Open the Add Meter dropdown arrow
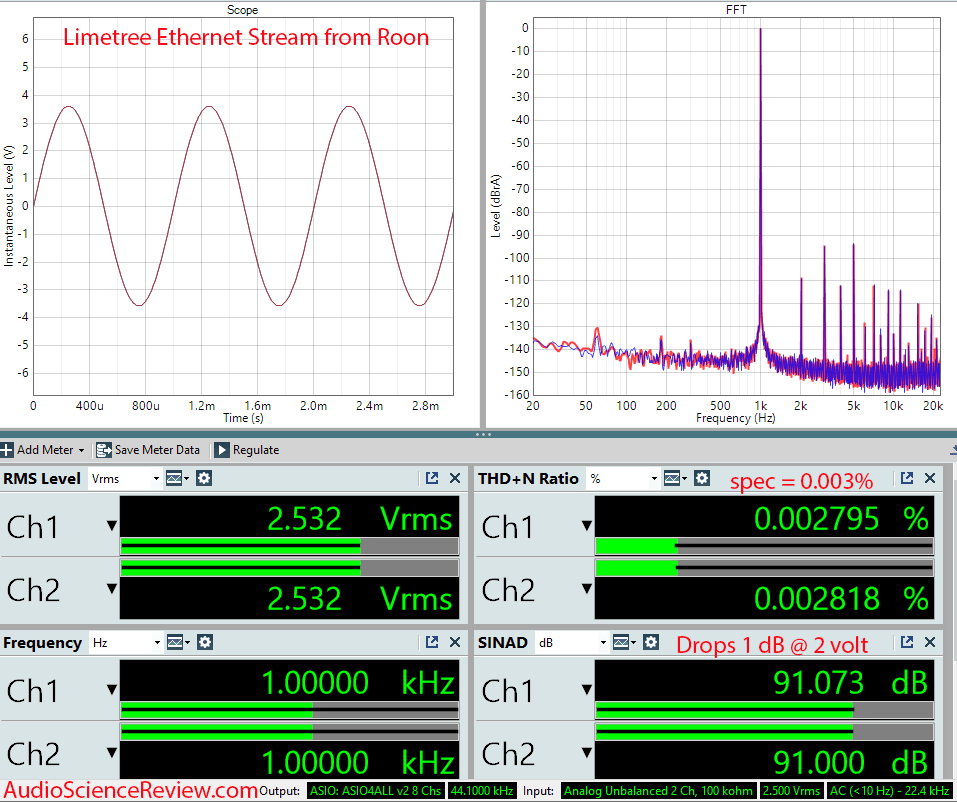957x802 pixels. pos(81,450)
